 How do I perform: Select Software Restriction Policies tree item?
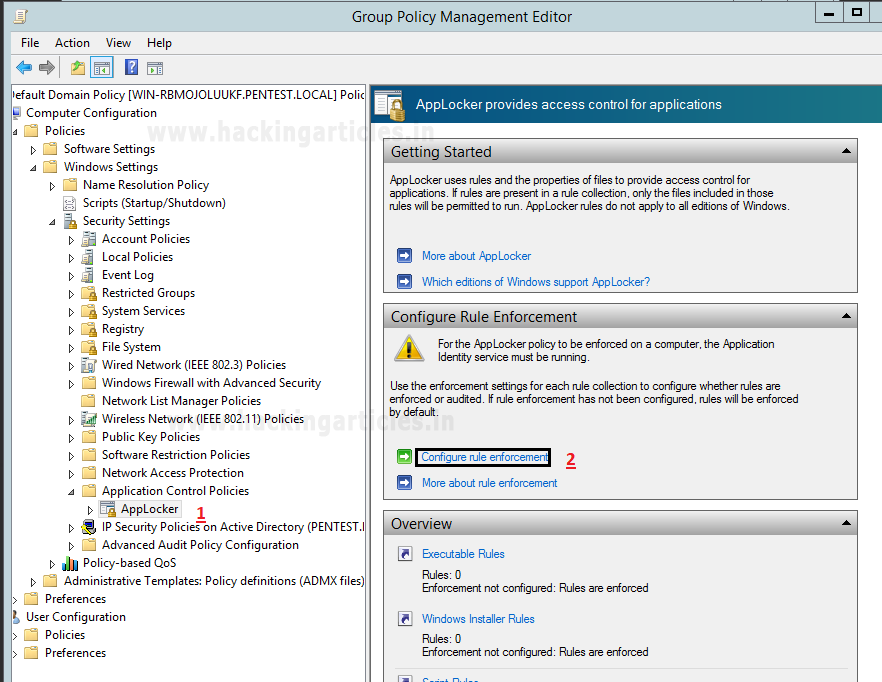pos(176,455)
